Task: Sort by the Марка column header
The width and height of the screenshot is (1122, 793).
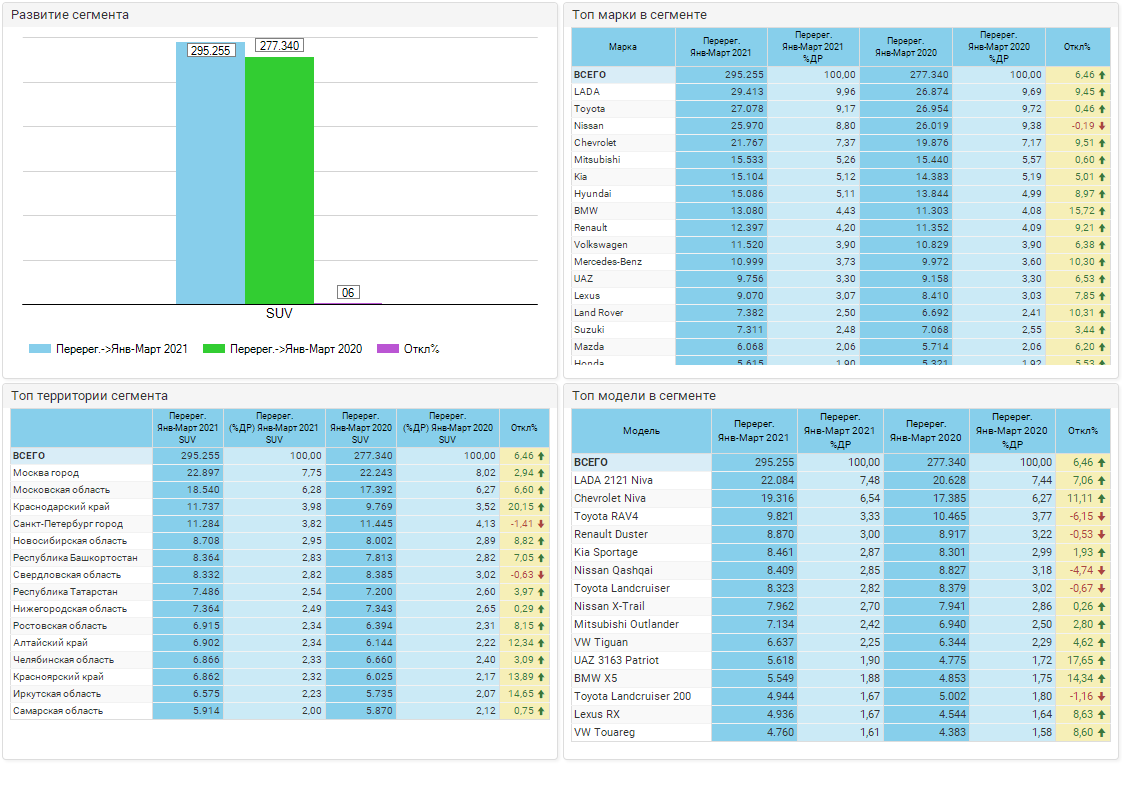Action: [623, 47]
